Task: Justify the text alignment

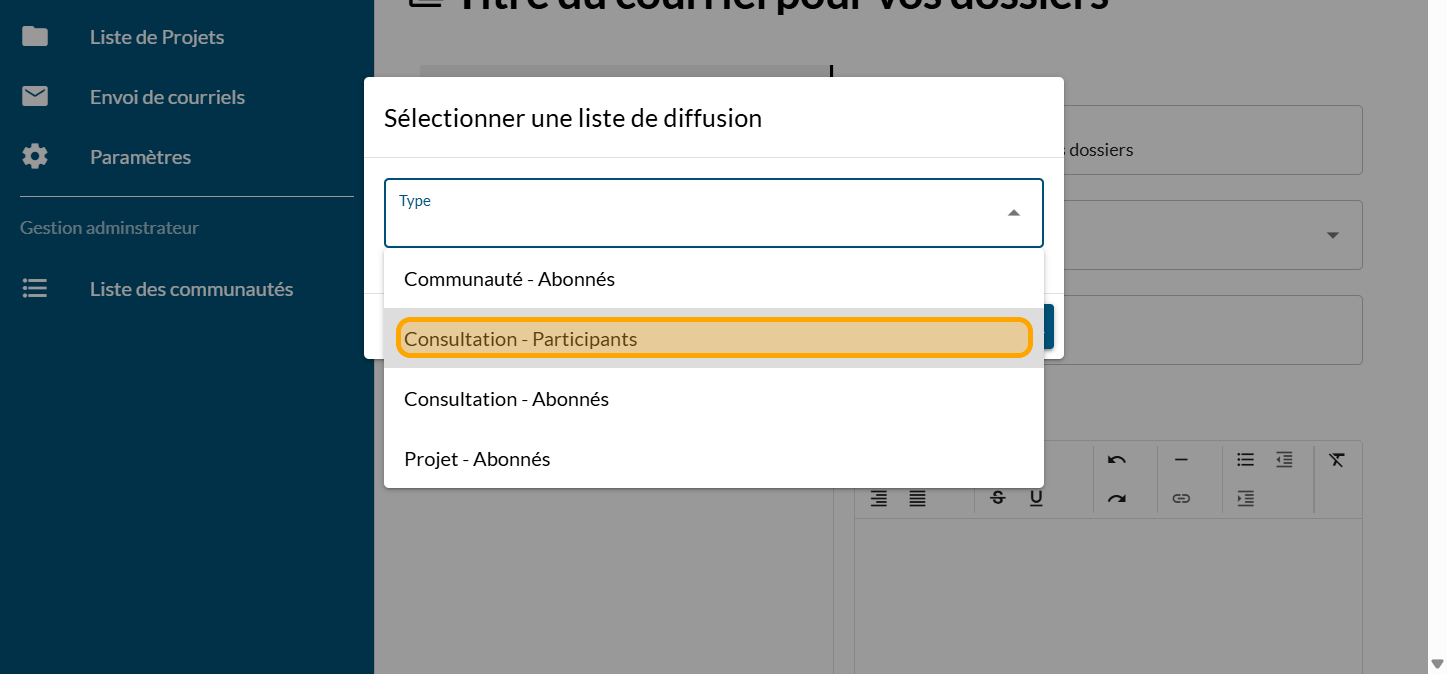Action: pos(917,498)
